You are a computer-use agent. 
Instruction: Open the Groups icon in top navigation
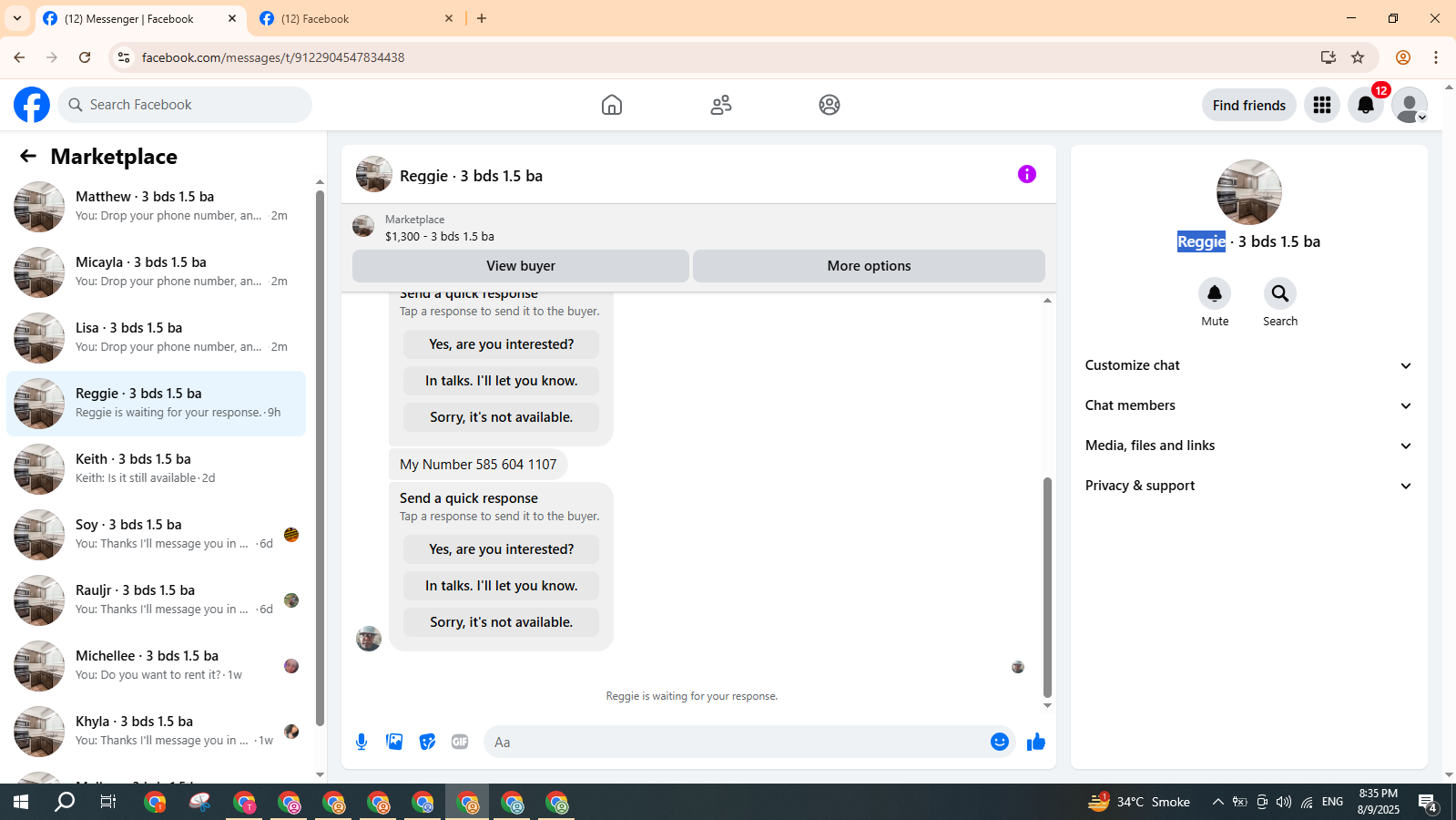pyautogui.click(x=830, y=105)
